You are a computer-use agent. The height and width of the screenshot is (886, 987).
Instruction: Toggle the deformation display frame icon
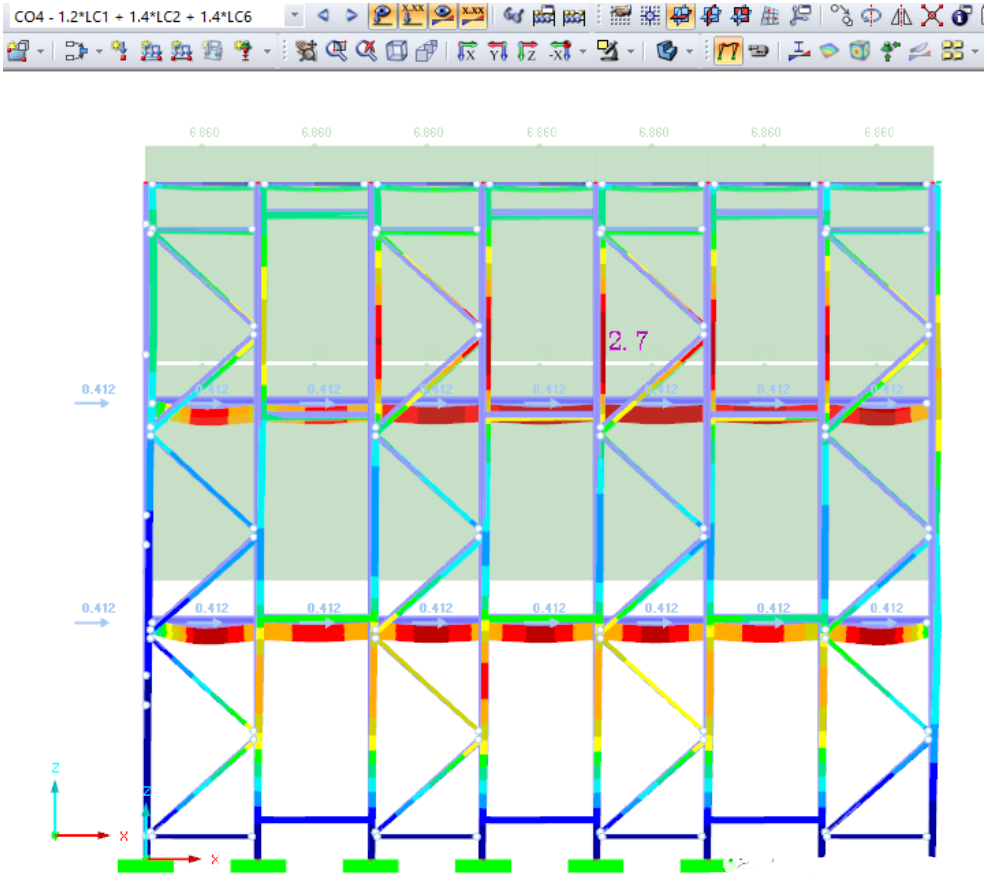[729, 51]
